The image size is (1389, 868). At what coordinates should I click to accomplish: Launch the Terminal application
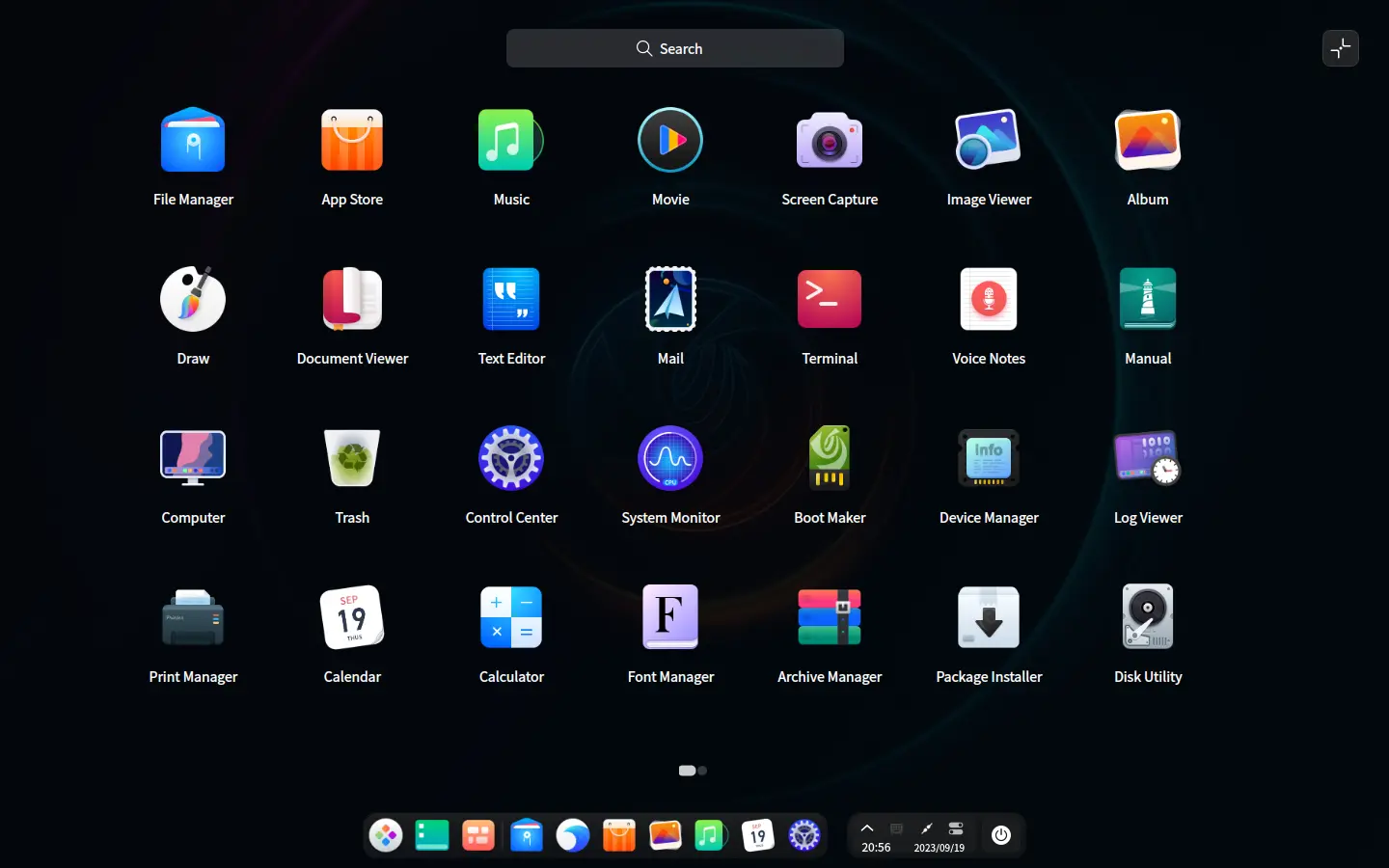coord(829,300)
